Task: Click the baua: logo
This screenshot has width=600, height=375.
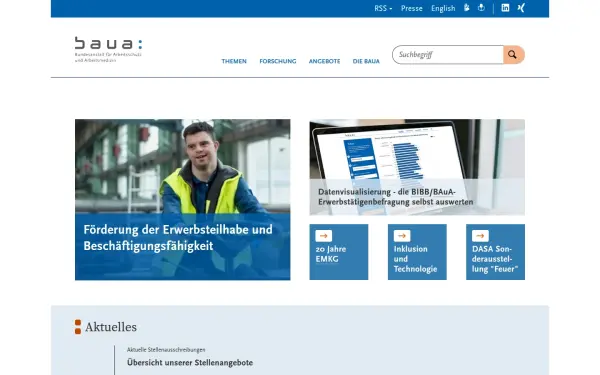Action: (108, 49)
